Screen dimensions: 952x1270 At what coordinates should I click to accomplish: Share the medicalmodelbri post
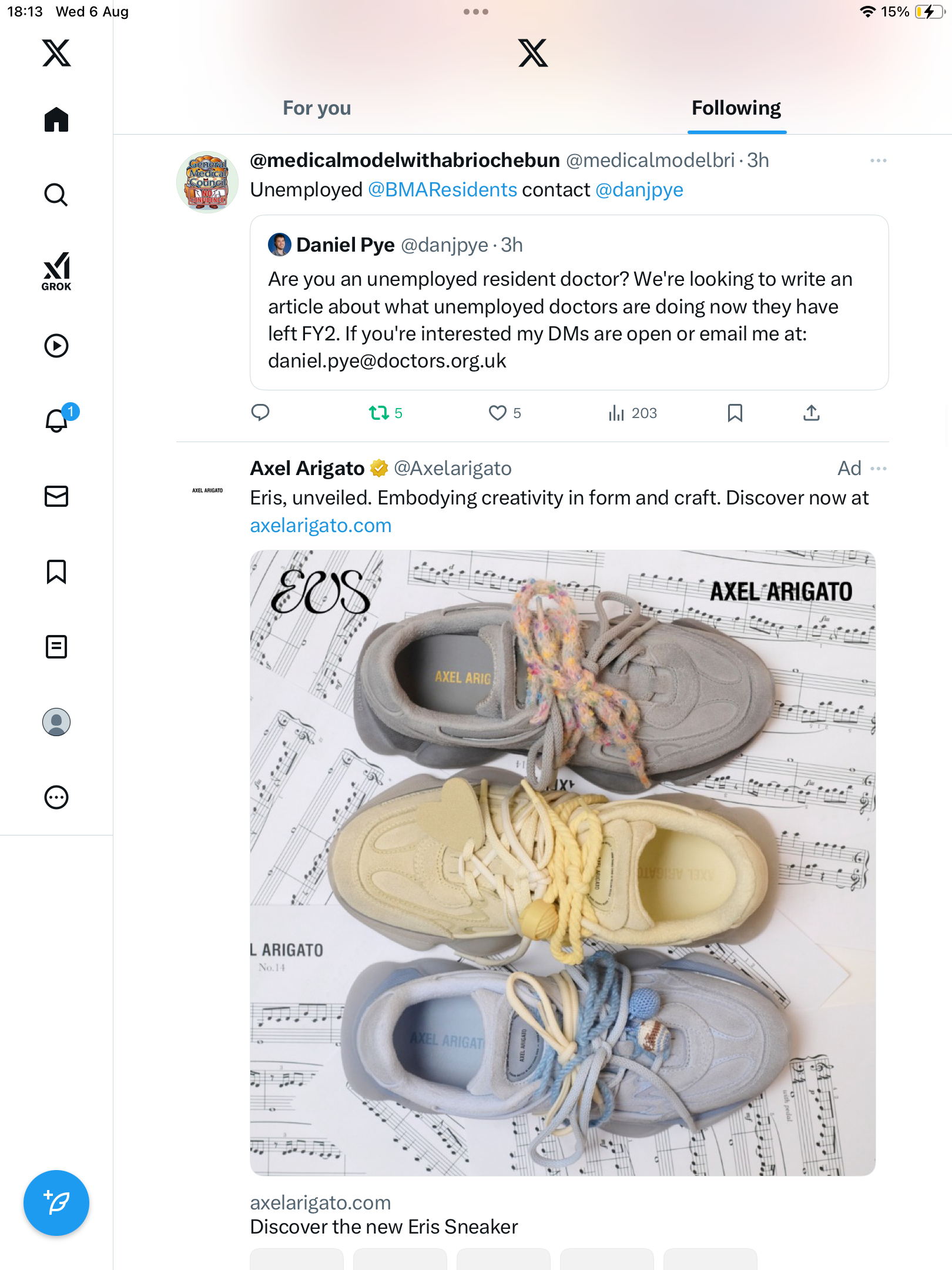(x=811, y=413)
